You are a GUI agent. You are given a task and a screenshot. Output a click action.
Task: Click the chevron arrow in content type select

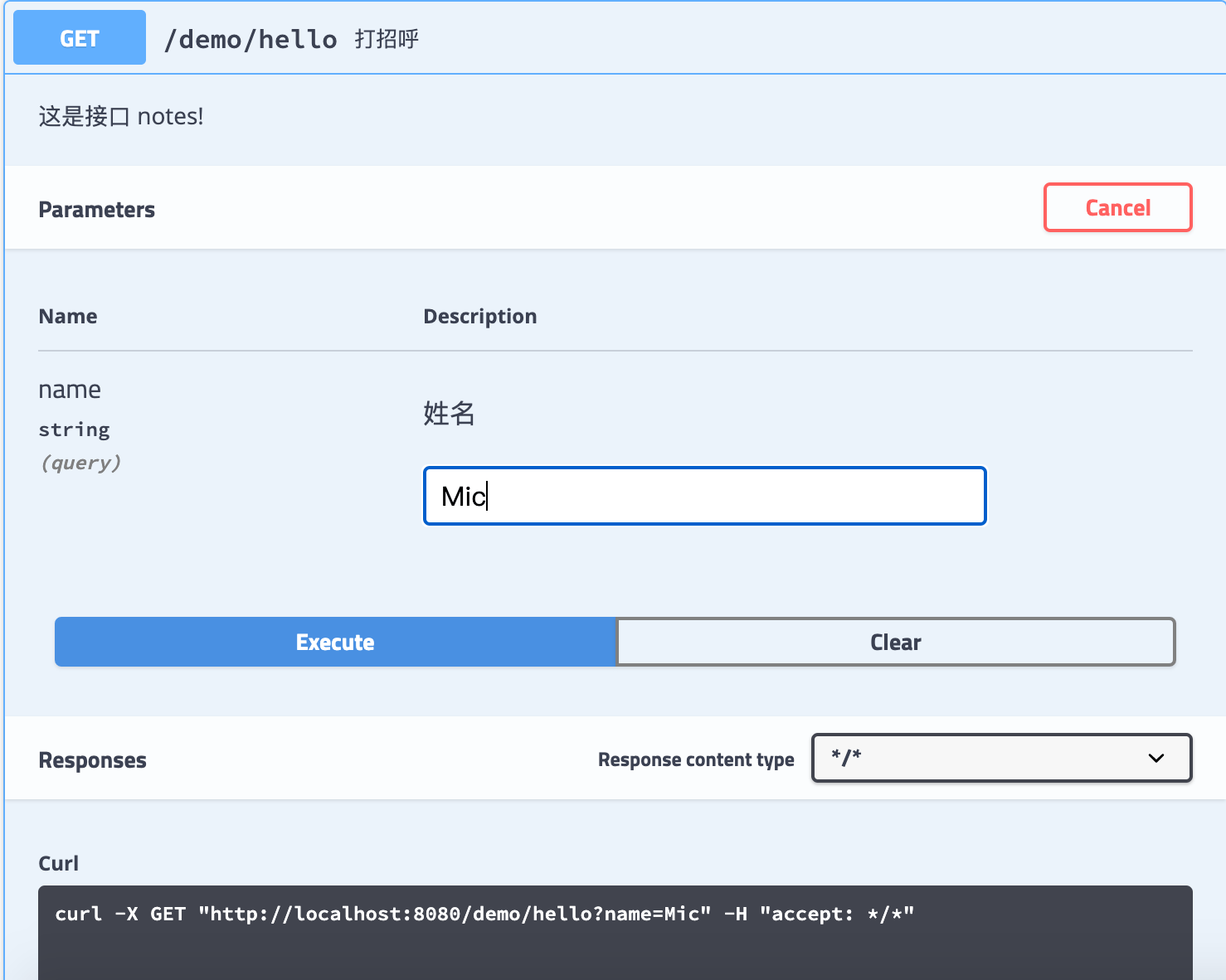click(x=1156, y=758)
